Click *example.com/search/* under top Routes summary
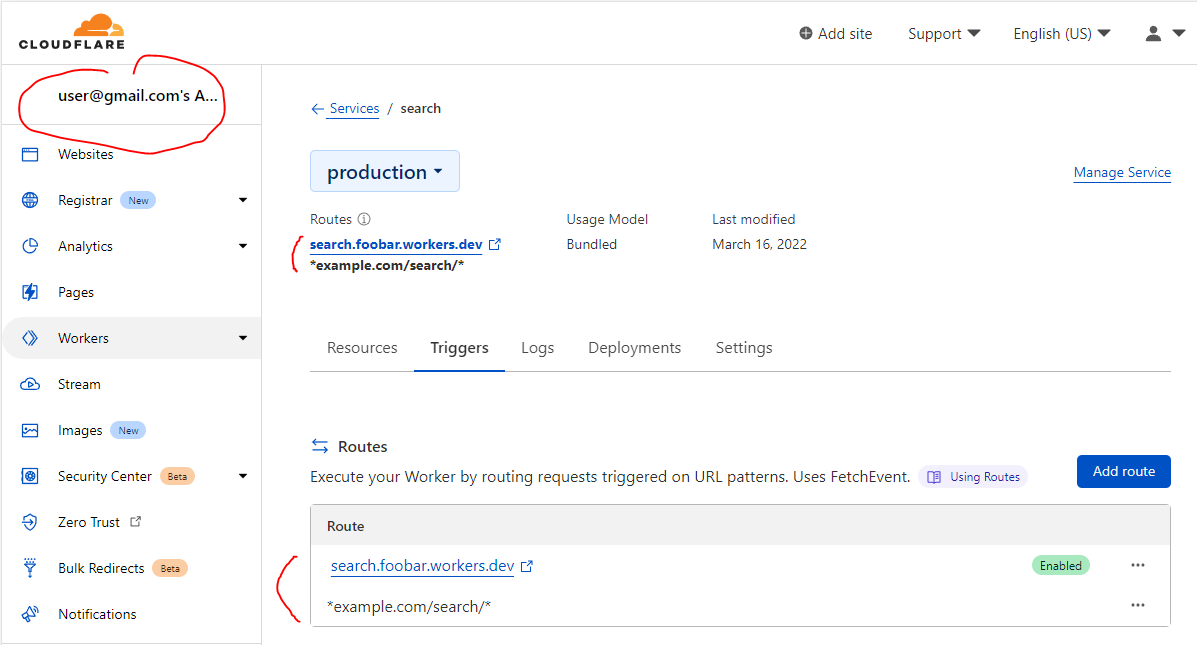 387,266
